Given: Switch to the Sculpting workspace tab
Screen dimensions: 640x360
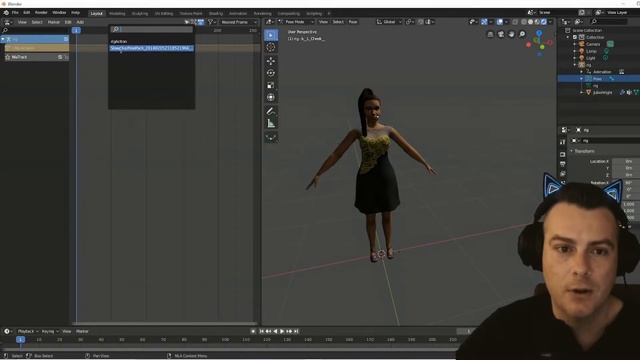Looking at the screenshot, I should 140,13.
